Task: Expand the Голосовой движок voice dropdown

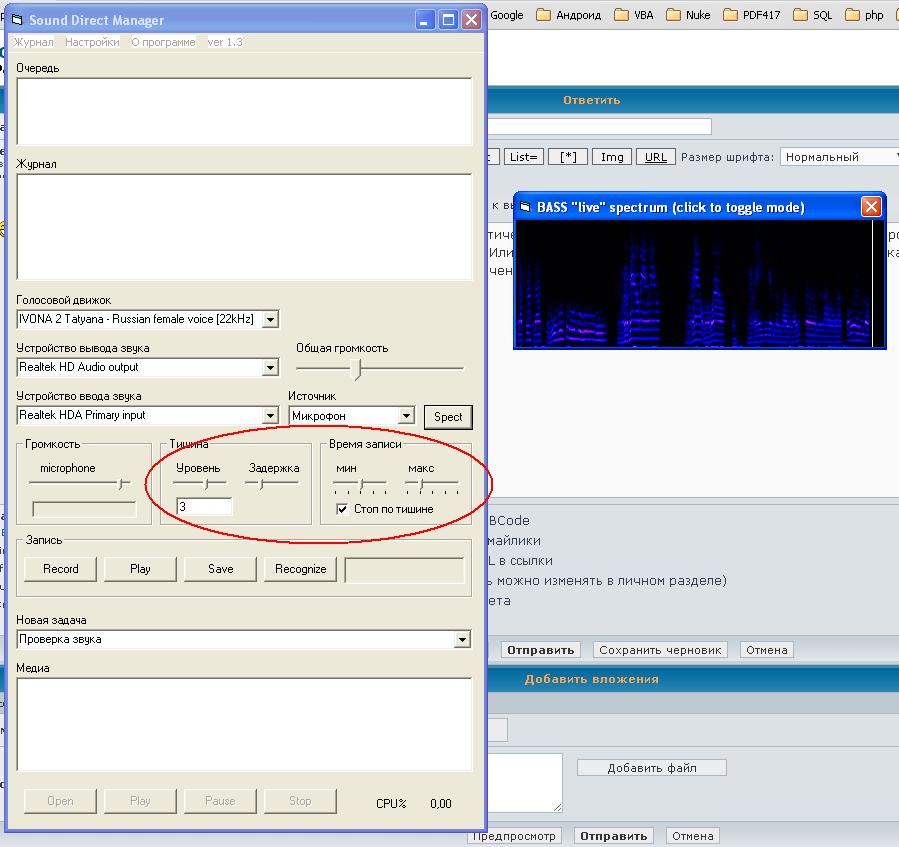Action: pyautogui.click(x=271, y=320)
